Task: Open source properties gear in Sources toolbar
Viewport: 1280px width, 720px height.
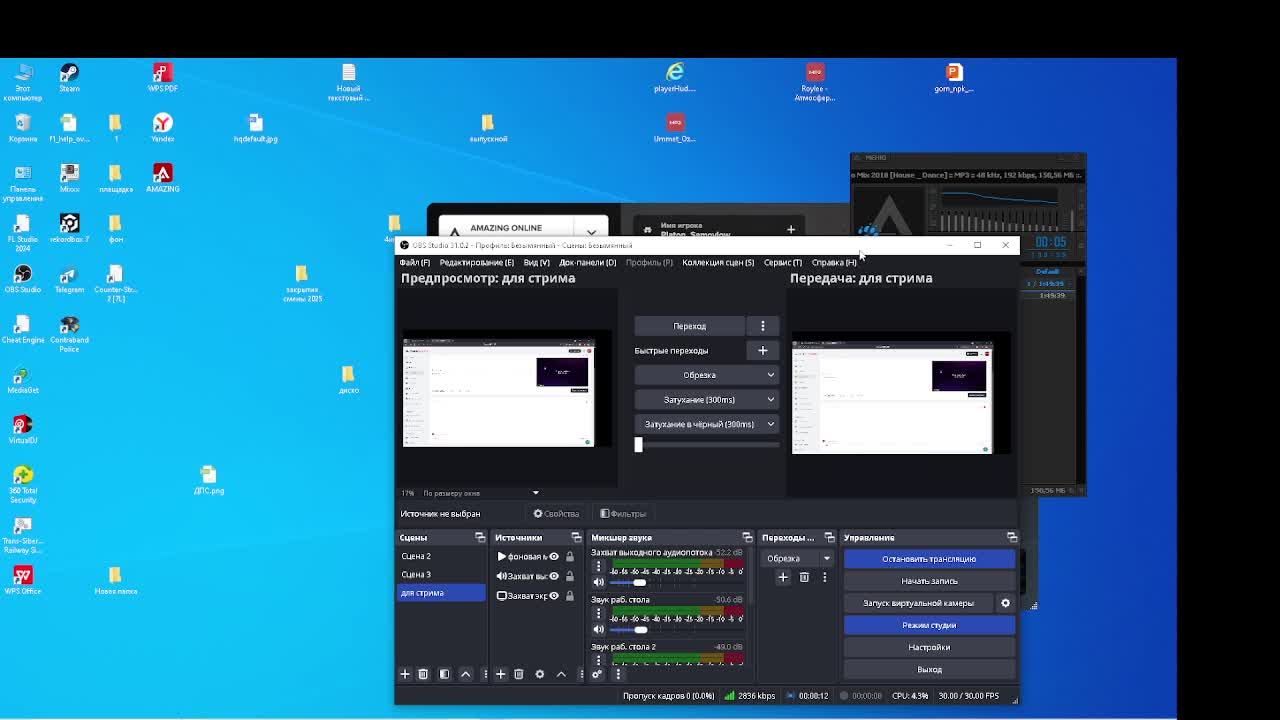Action: [540, 674]
